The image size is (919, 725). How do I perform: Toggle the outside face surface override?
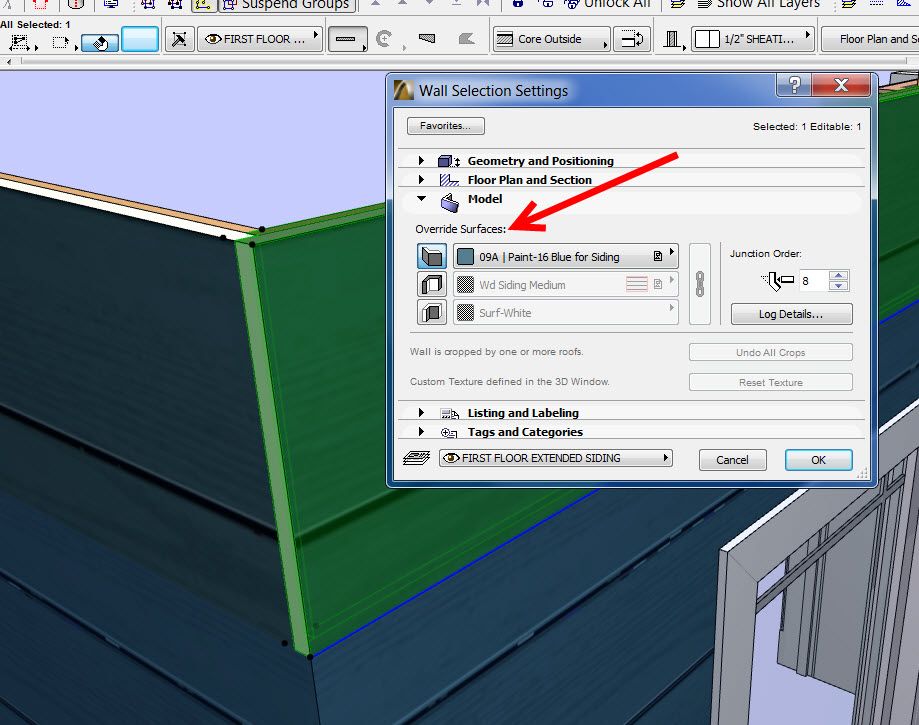pyautogui.click(x=432, y=257)
